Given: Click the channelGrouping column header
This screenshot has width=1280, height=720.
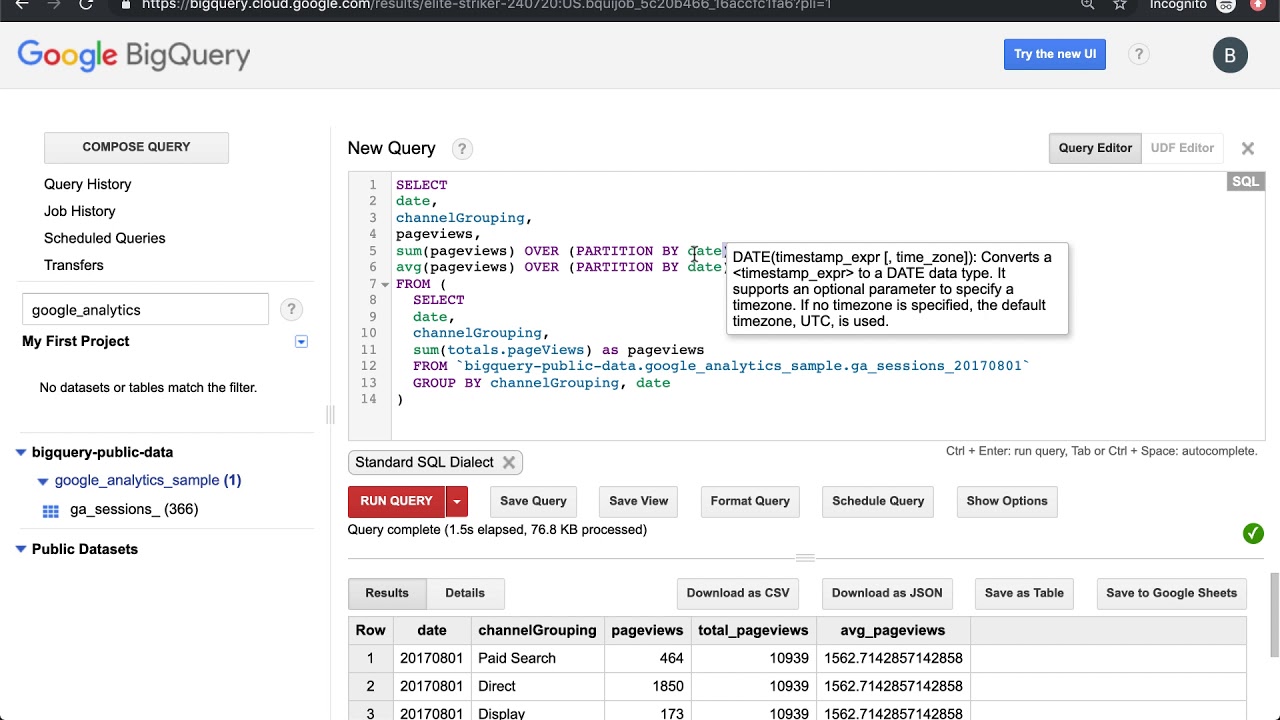Looking at the screenshot, I should (x=537, y=631).
